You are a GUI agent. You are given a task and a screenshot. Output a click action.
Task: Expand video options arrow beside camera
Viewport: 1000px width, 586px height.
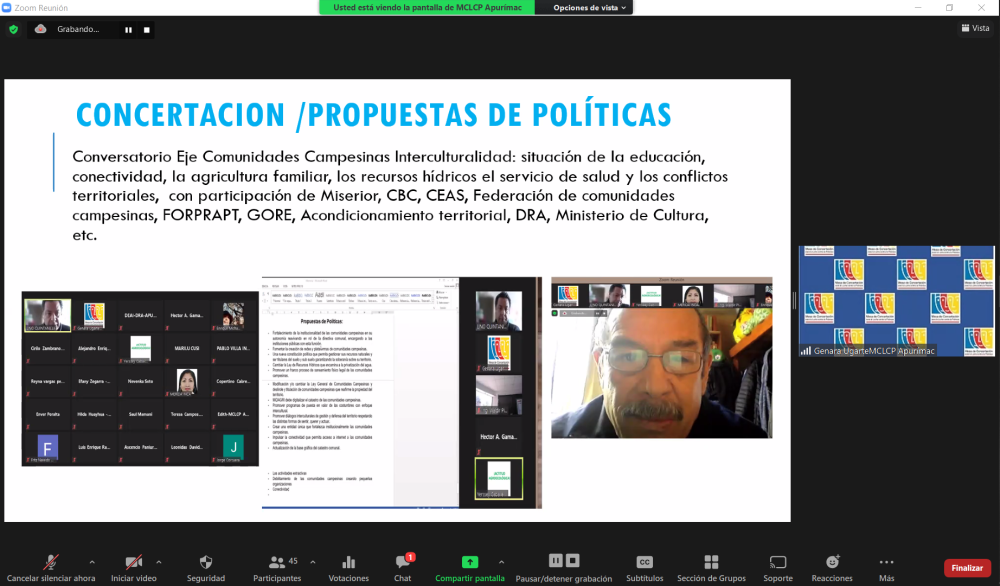158,561
